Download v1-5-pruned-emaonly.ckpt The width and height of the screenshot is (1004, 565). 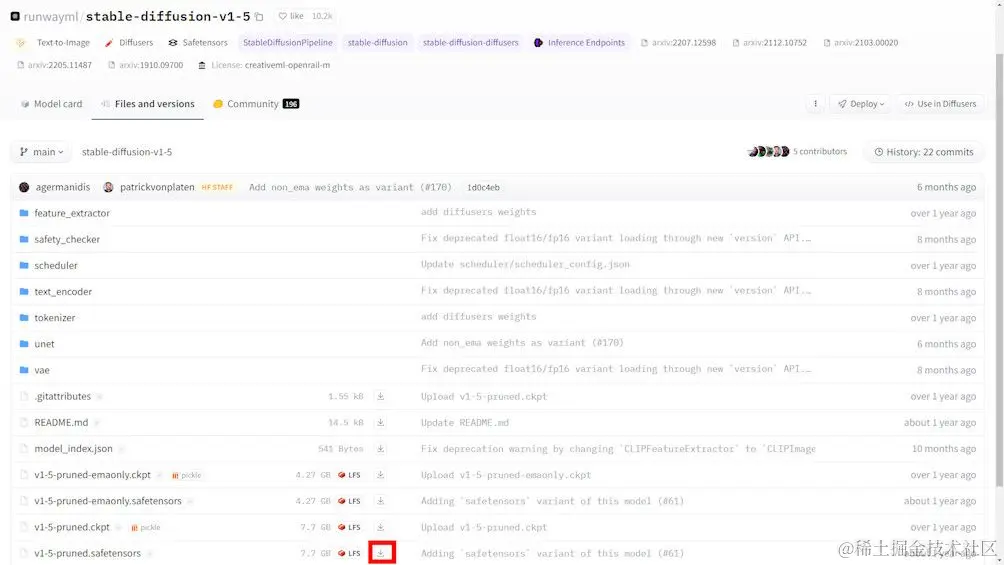click(x=380, y=475)
